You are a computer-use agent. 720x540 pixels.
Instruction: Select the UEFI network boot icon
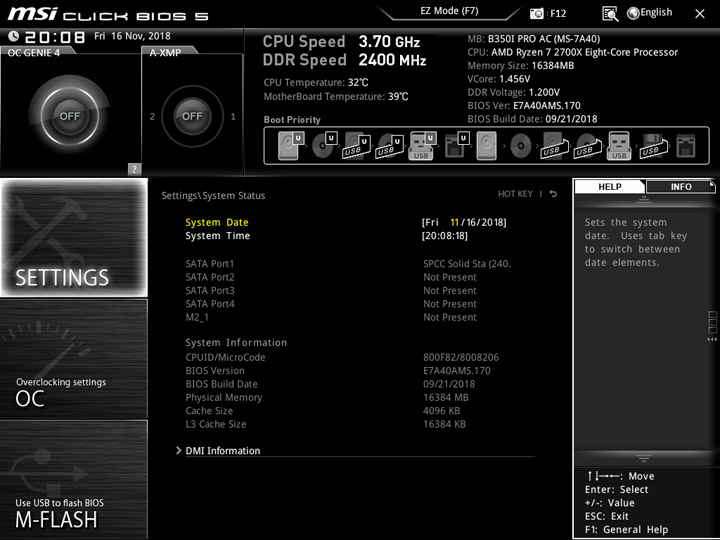[x=456, y=146]
